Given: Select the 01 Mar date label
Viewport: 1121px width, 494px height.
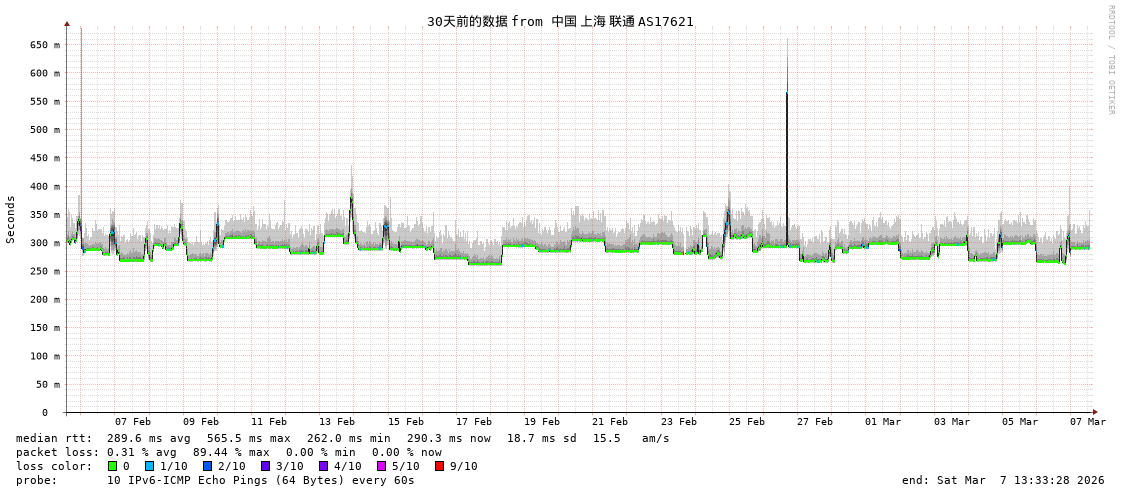Looking at the screenshot, I should [x=883, y=422].
